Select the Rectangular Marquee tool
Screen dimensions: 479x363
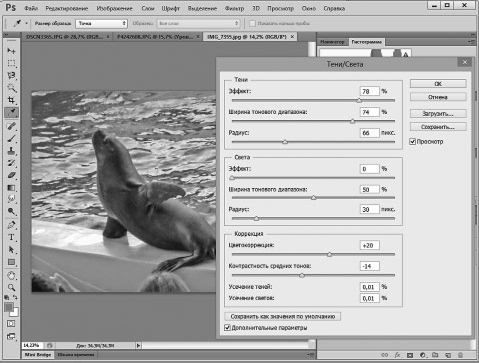11,63
